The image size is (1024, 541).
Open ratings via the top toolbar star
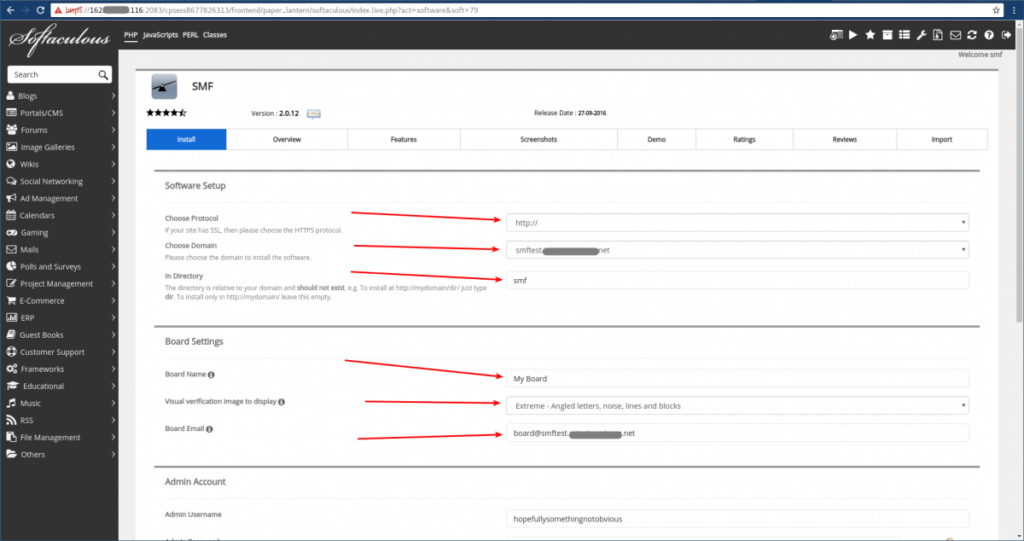click(870, 35)
